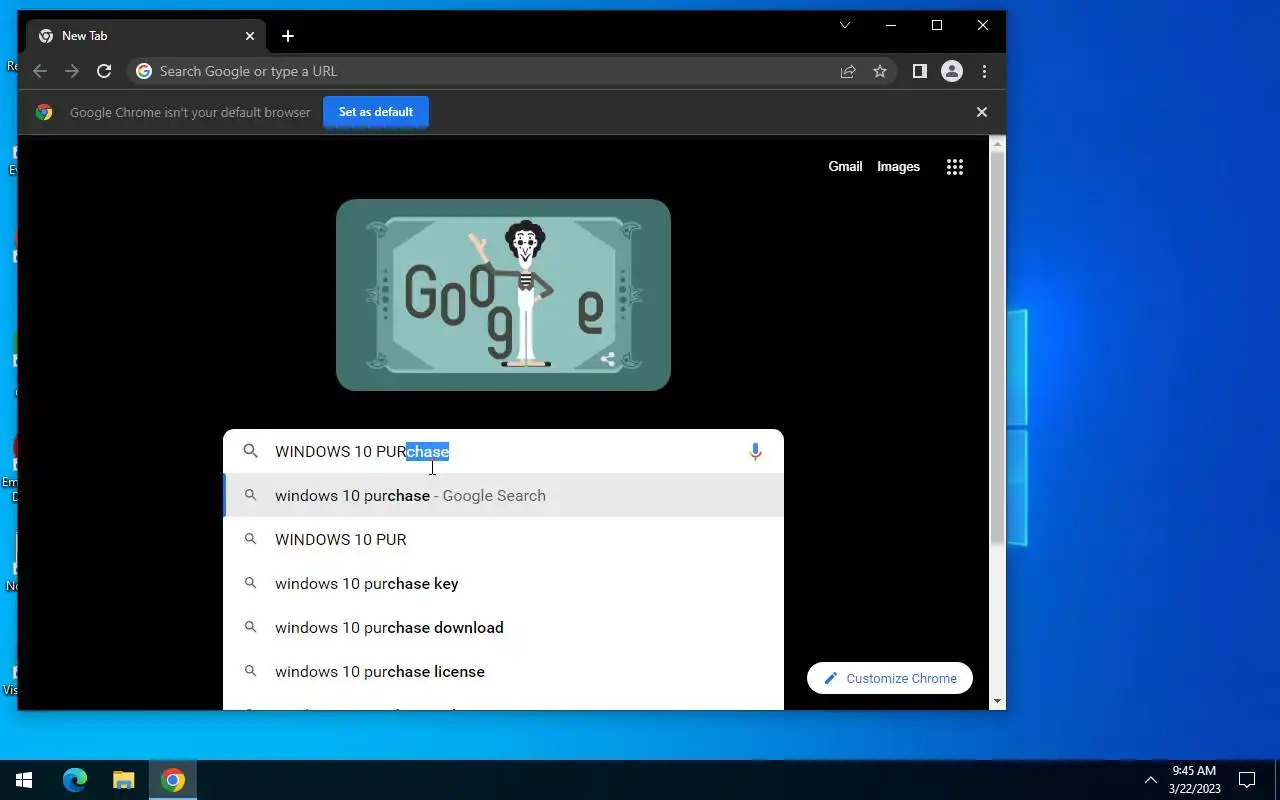Click the scrollbar down arrow
Viewport: 1280px width, 800px height.
coord(997,701)
